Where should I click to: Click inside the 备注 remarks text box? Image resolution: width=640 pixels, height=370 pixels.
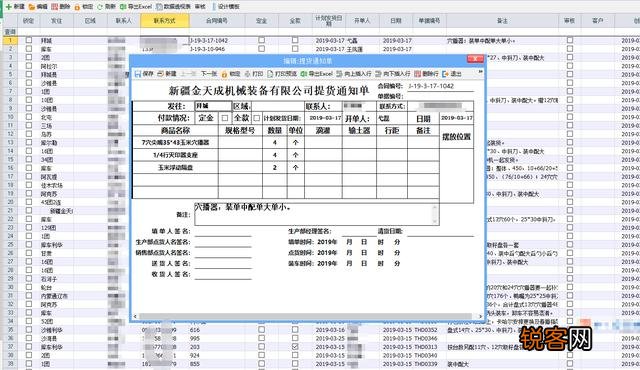click(x=312, y=214)
